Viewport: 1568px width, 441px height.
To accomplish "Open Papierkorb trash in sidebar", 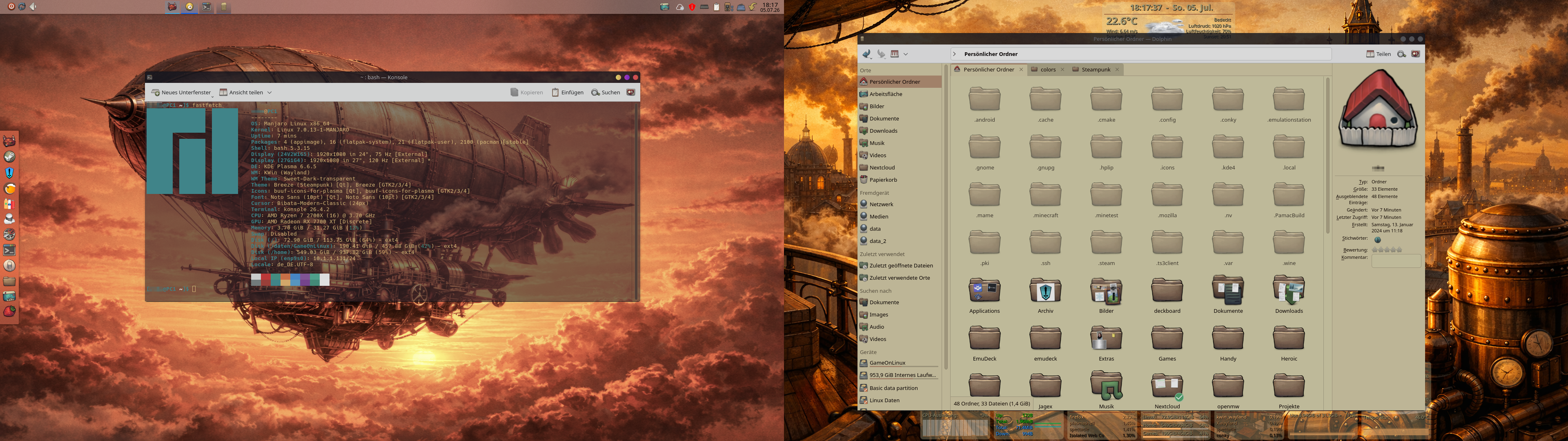I will click(900, 180).
